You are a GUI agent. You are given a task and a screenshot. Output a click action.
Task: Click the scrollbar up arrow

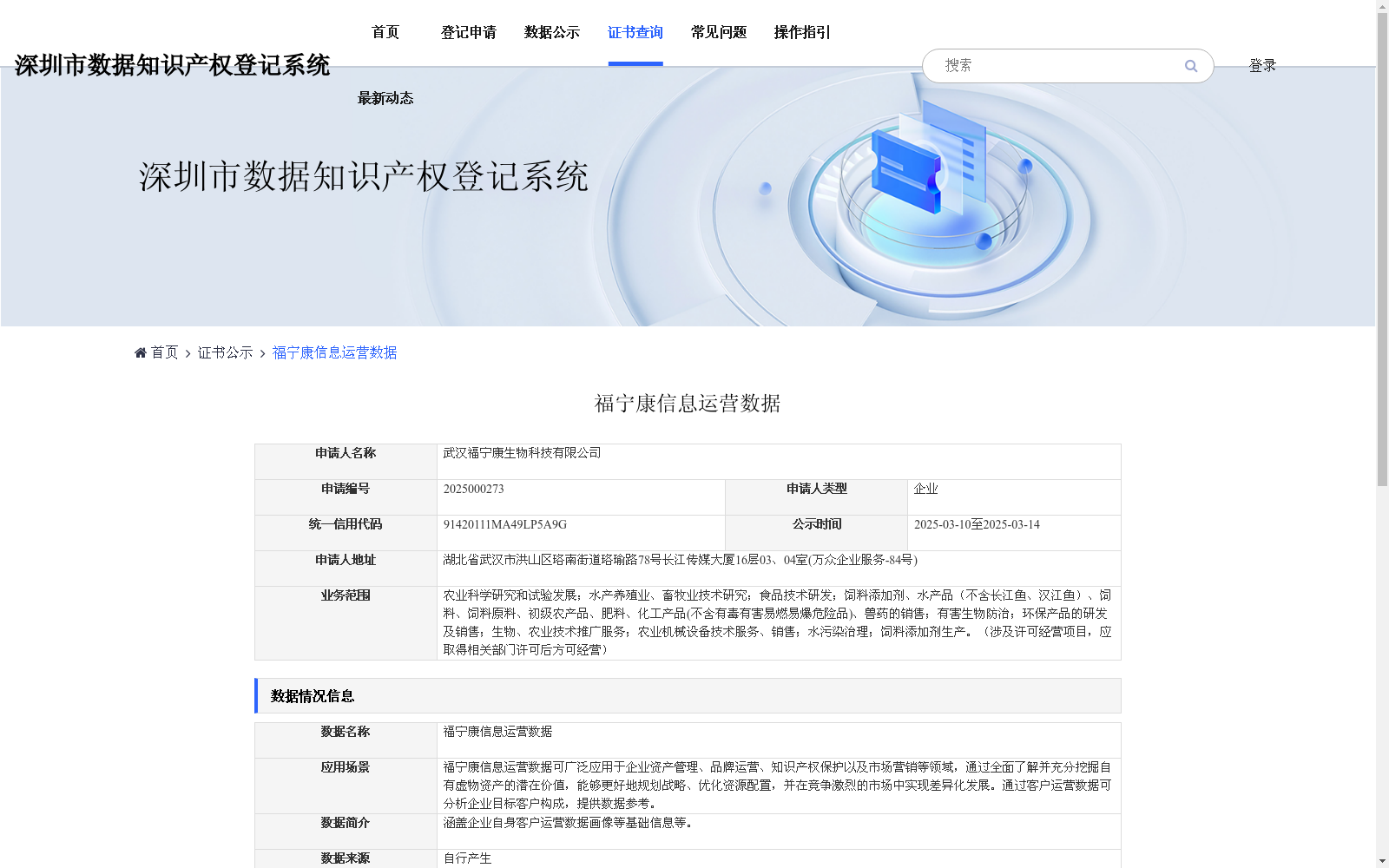point(1382,6)
